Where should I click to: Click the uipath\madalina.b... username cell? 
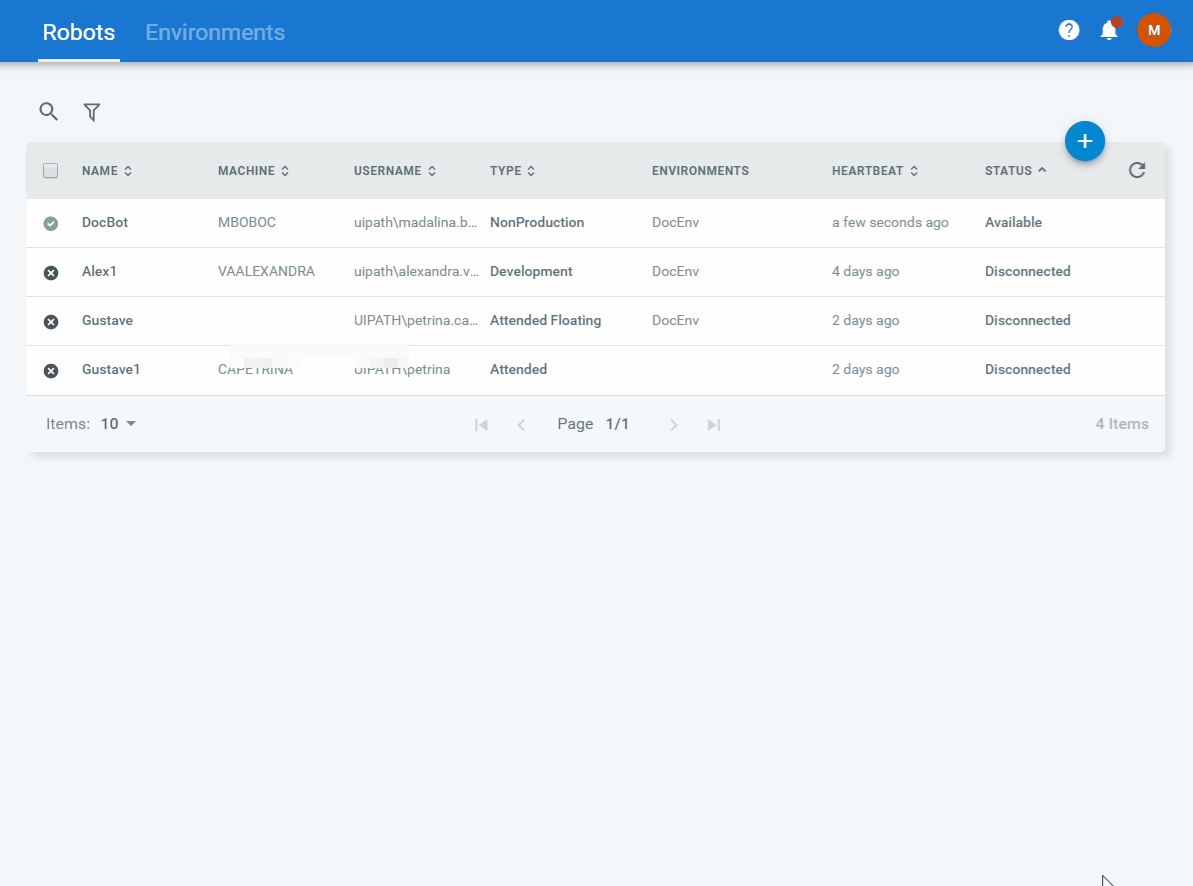415,222
